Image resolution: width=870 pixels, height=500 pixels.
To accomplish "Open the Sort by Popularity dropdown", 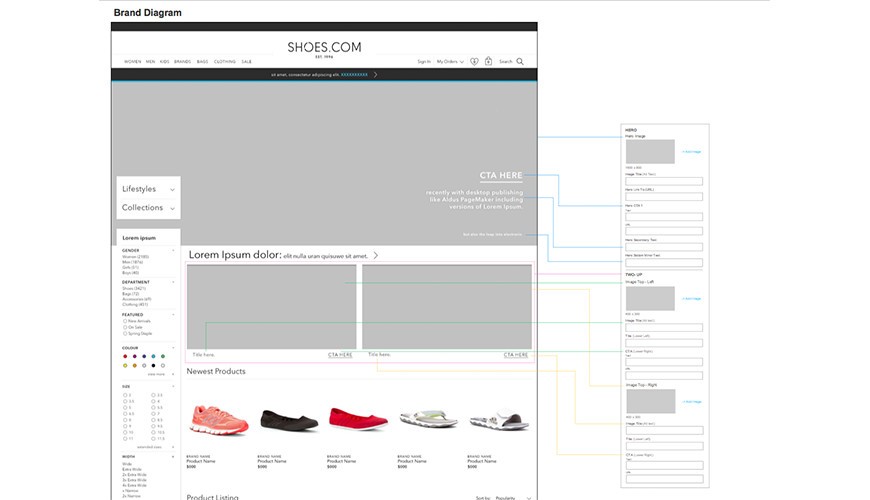I will (513, 498).
